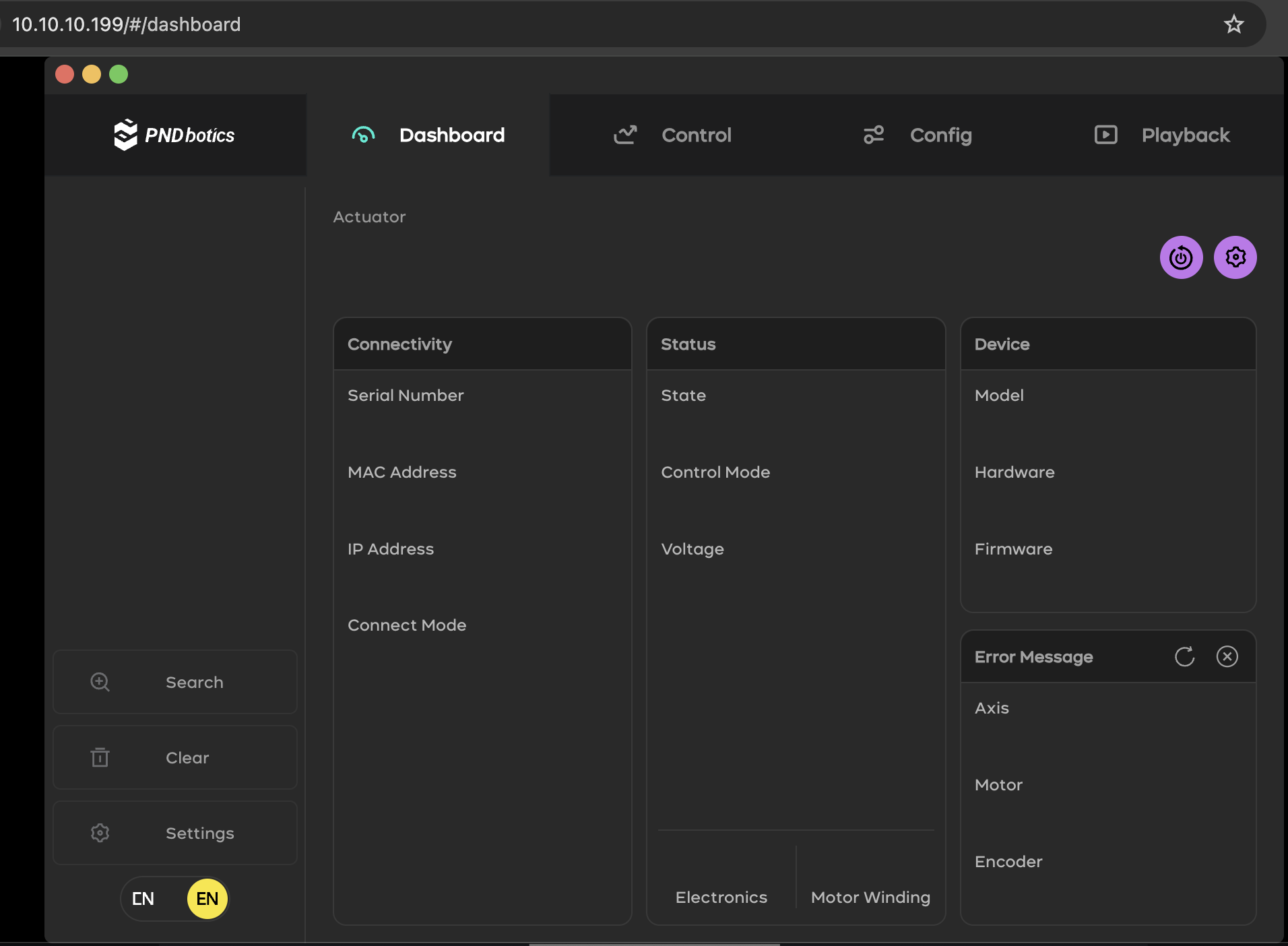This screenshot has height=946, width=1288.
Task: Click the Connectivity panel header
Action: [x=482, y=344]
